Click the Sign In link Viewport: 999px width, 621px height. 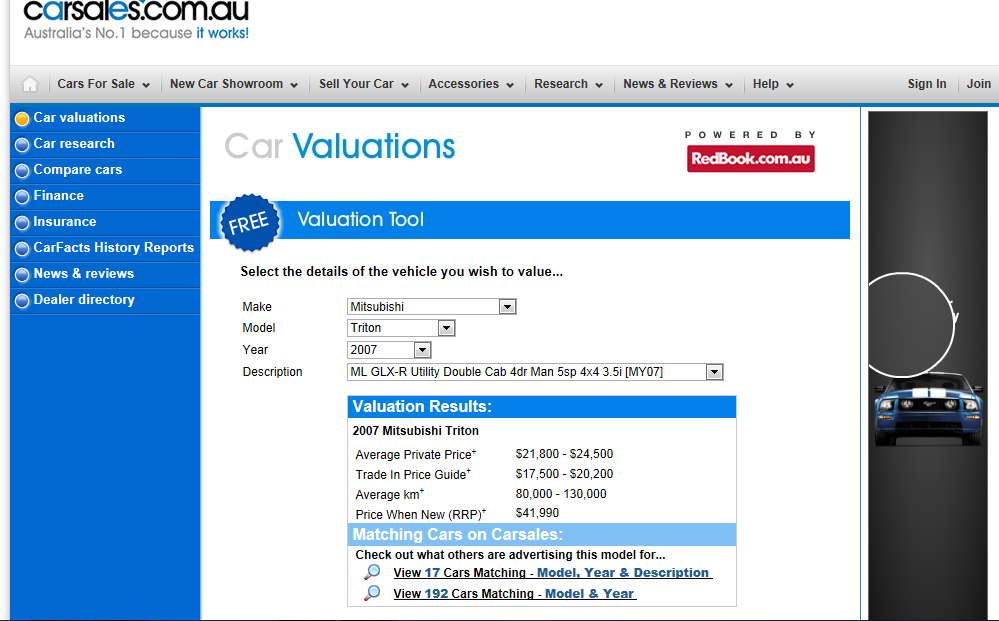point(926,85)
